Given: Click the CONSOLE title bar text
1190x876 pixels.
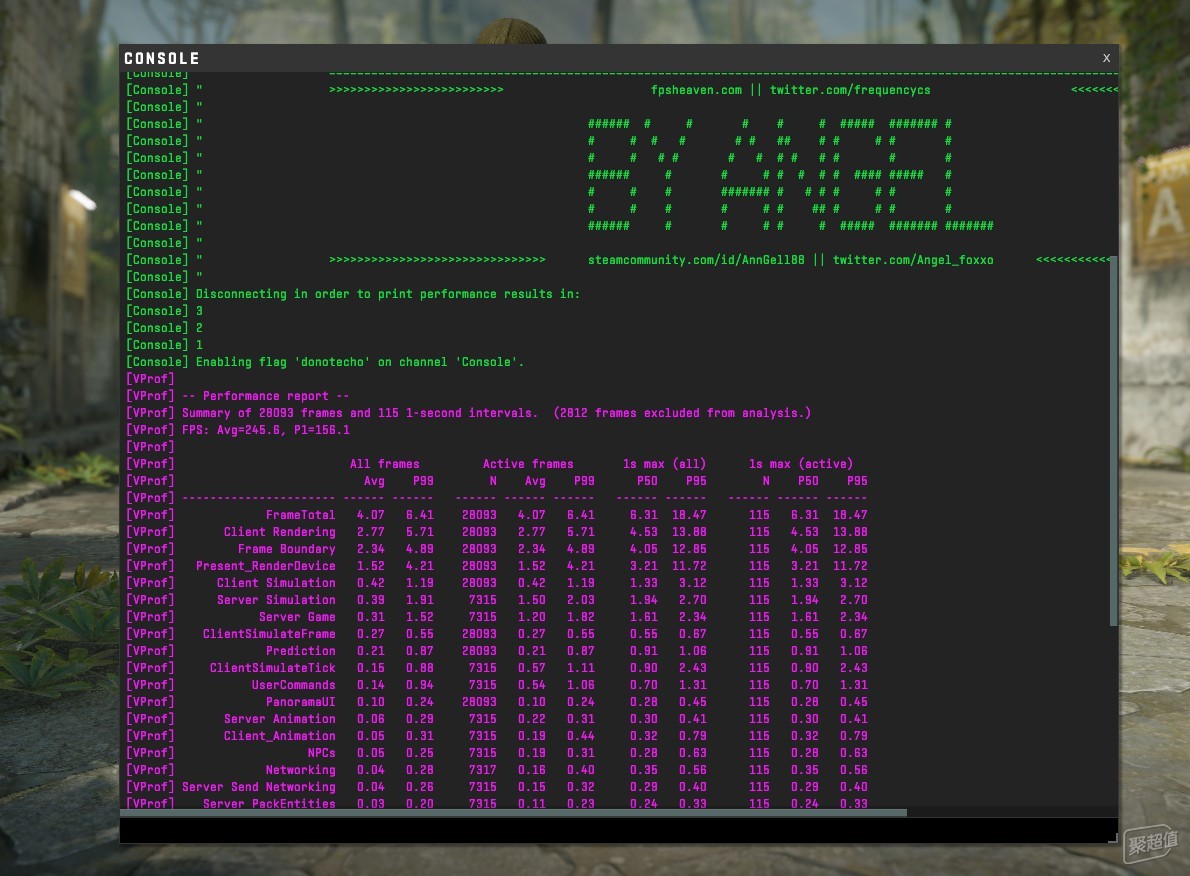Looking at the screenshot, I should click(x=162, y=58).
